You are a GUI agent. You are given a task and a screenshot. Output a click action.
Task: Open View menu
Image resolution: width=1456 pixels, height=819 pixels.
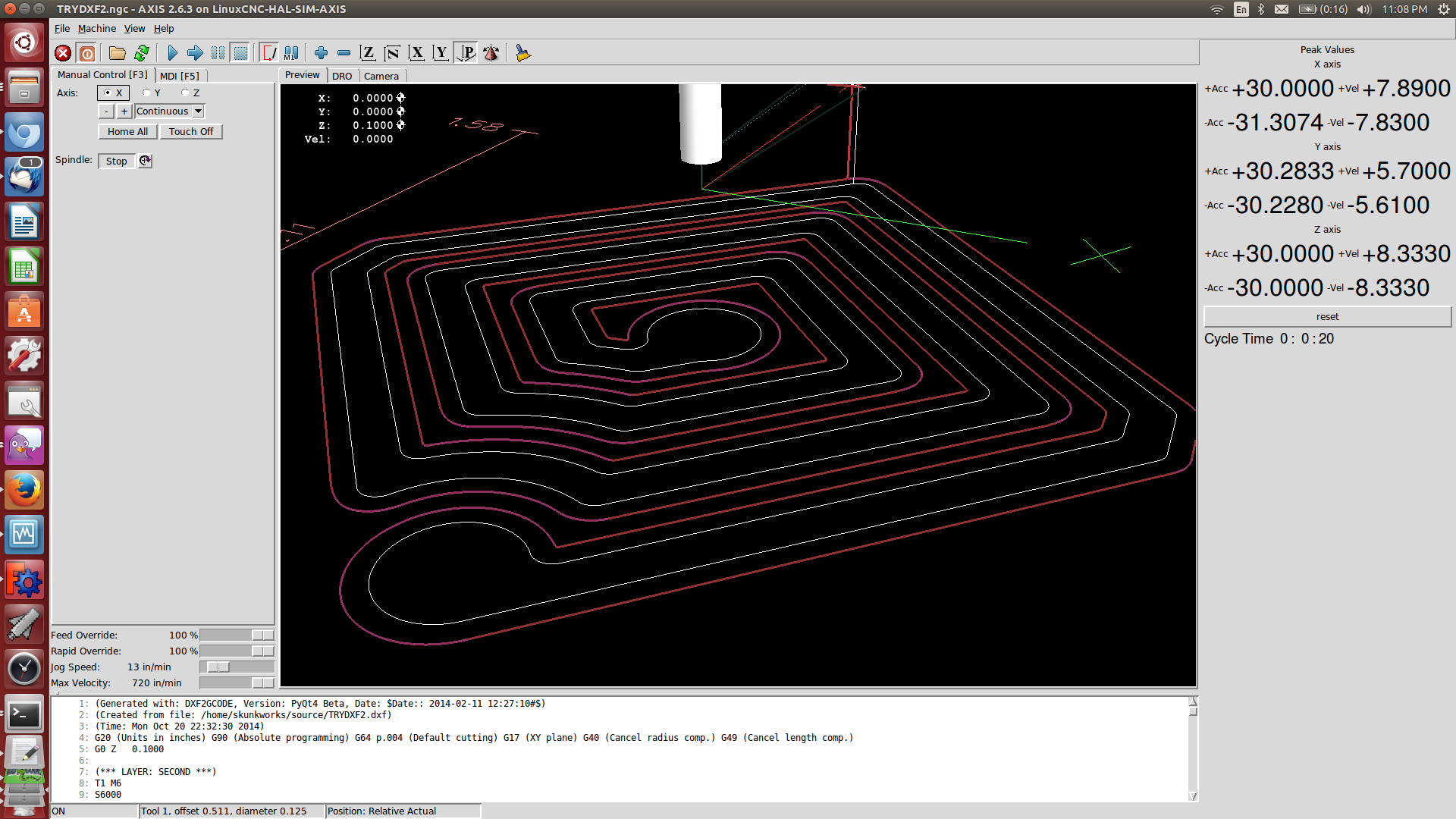point(134,28)
